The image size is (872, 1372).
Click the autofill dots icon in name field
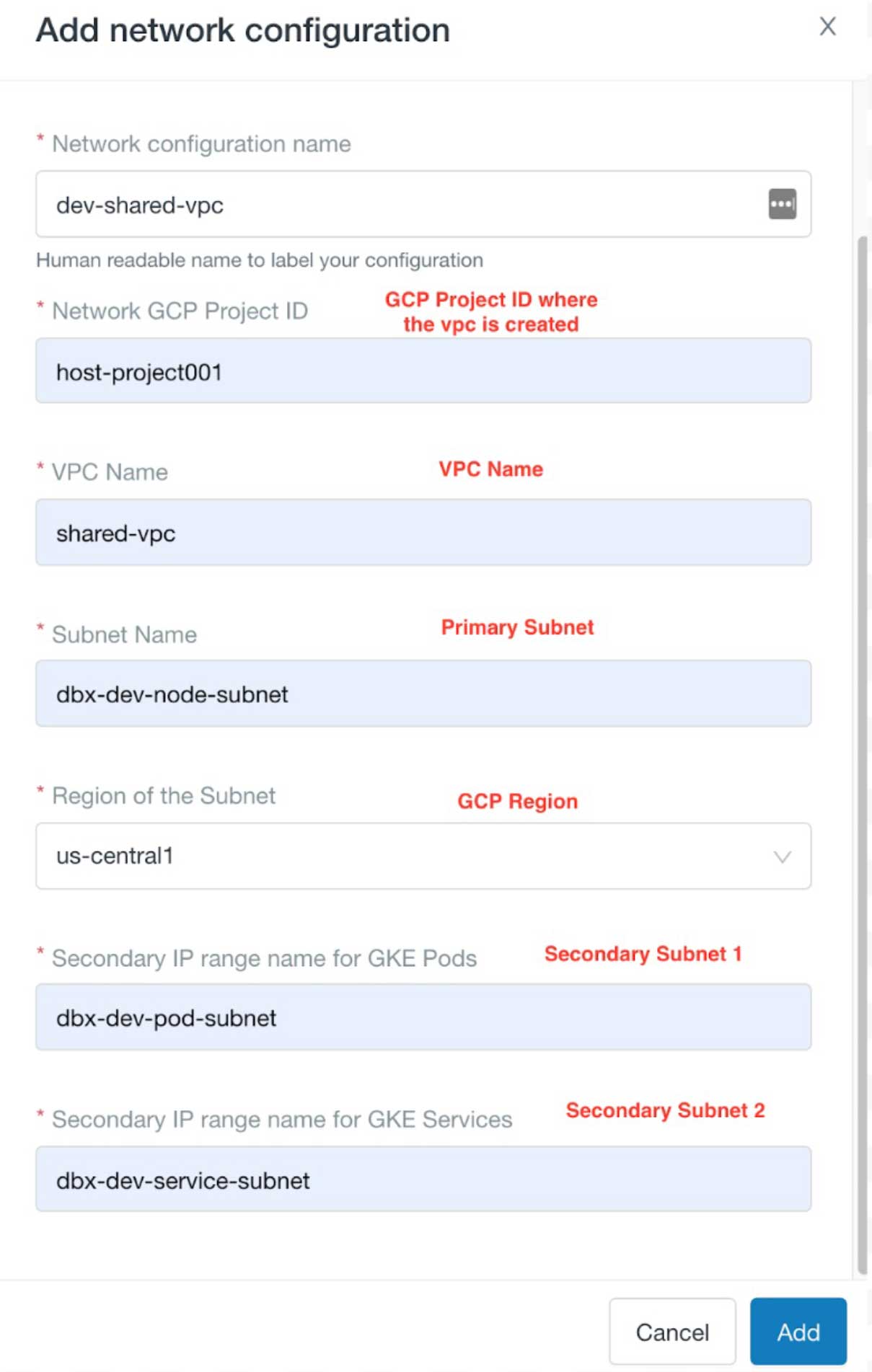(782, 204)
